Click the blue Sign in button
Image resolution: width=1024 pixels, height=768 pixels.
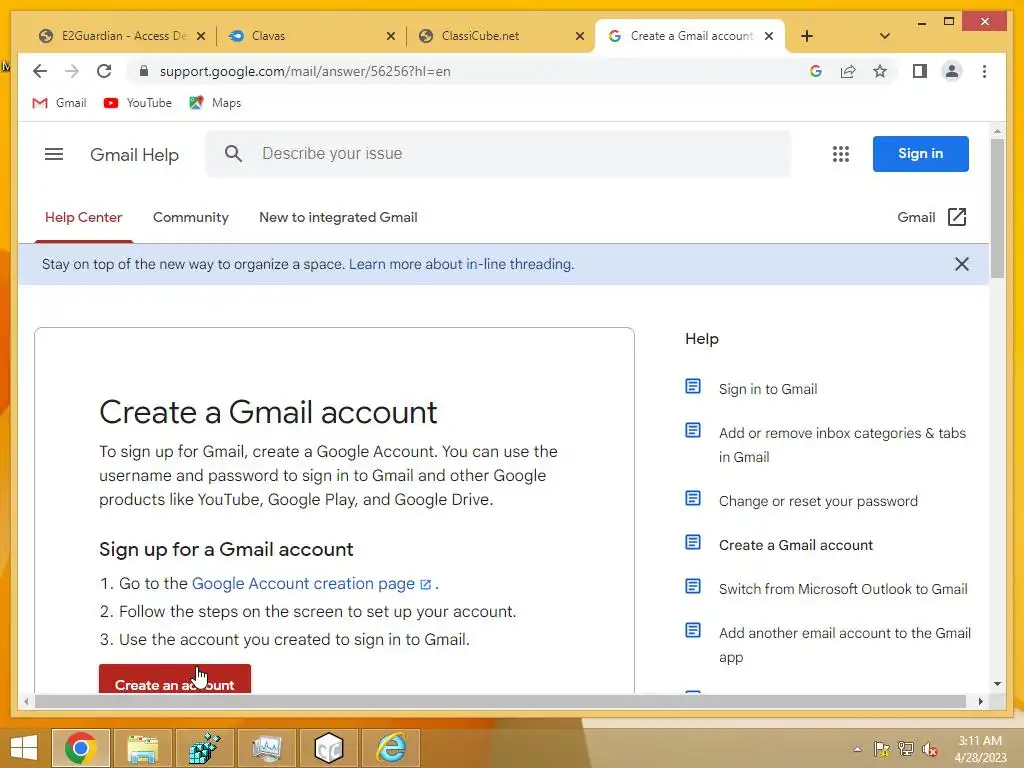point(920,153)
